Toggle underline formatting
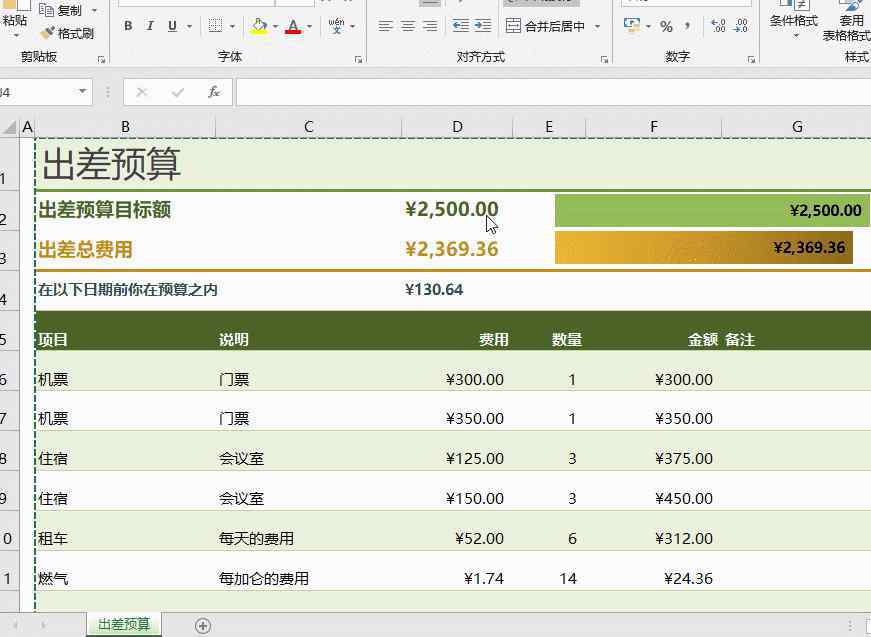Viewport: 871px width, 637px height. (172, 26)
